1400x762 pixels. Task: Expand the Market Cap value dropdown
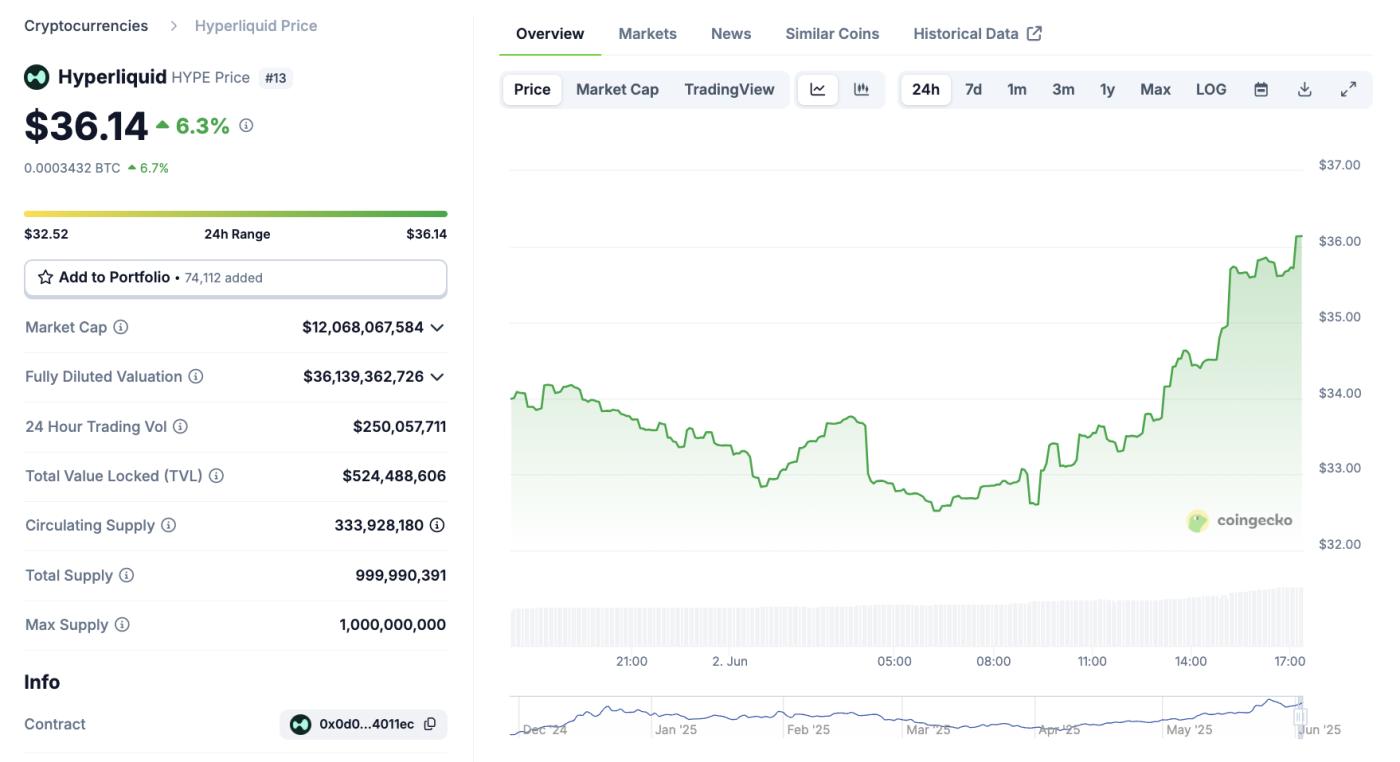[x=437, y=327]
